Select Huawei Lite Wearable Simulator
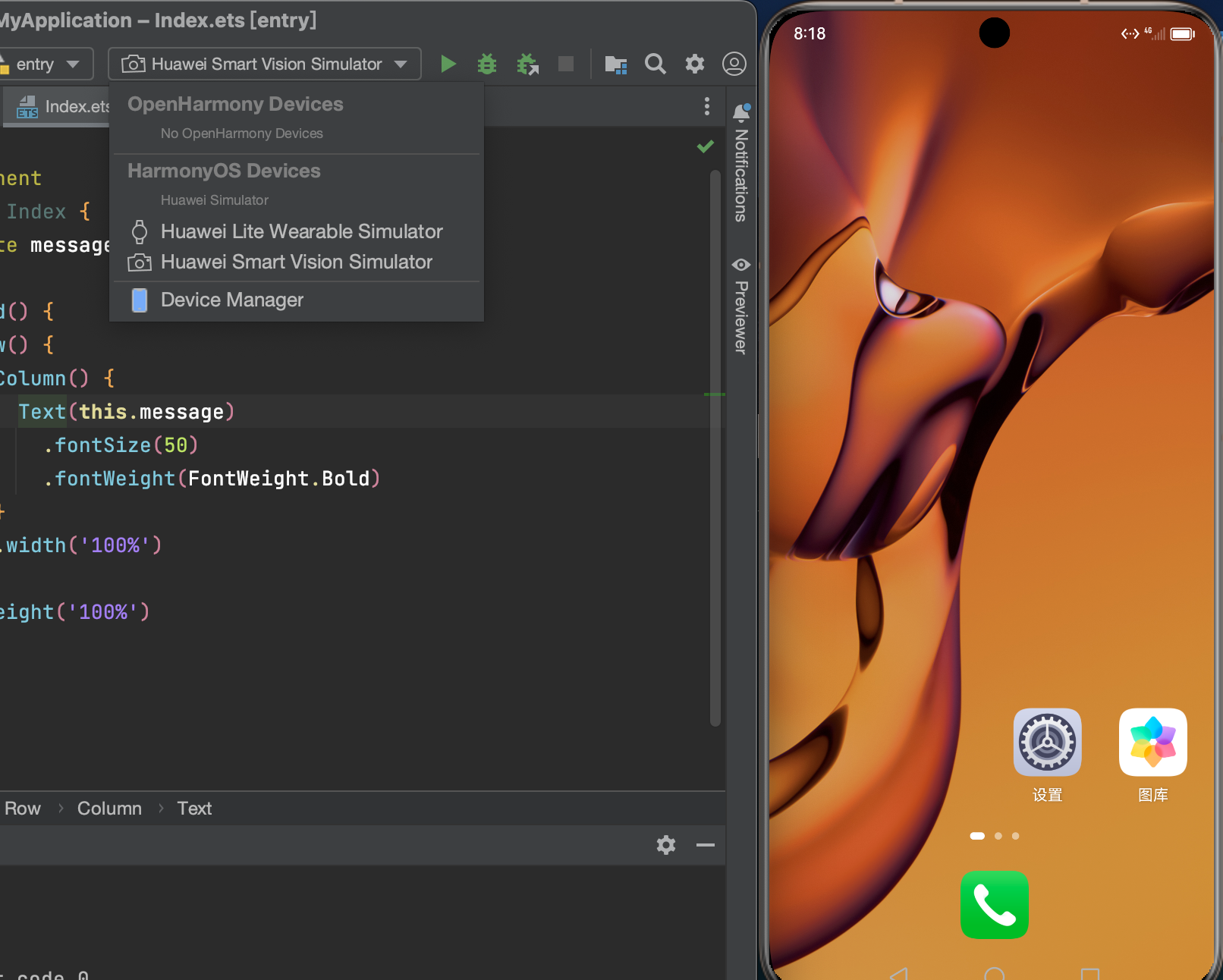Image resolution: width=1223 pixels, height=980 pixels. (297, 231)
